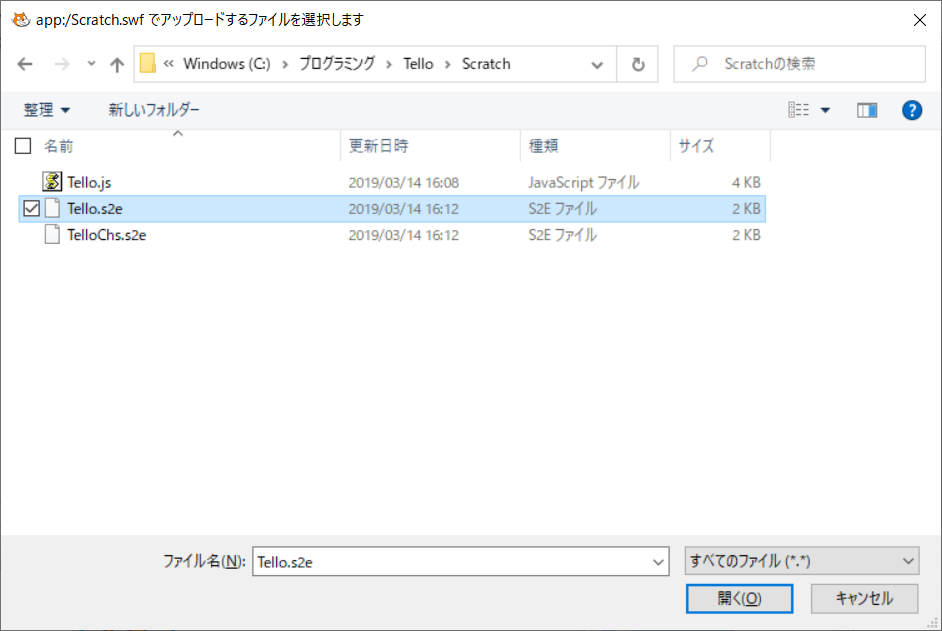Screen dimensions: 942x631
Task: Click the Tello.s2e file icon
Action: (52, 208)
